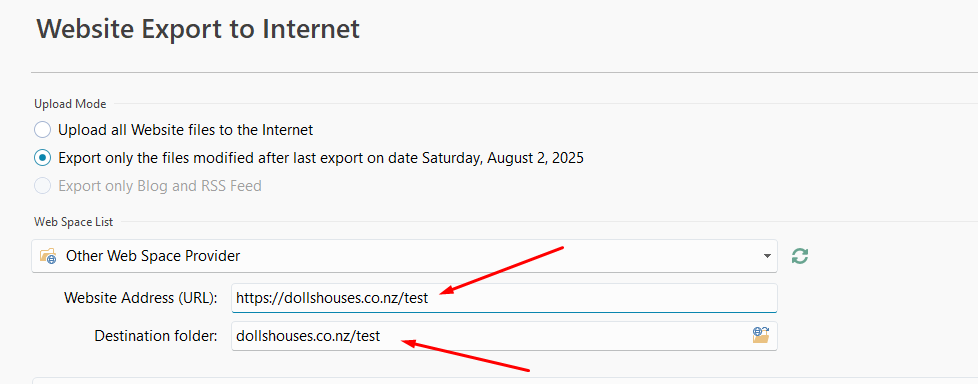Click the Website Export to Internet title

click(x=198, y=29)
